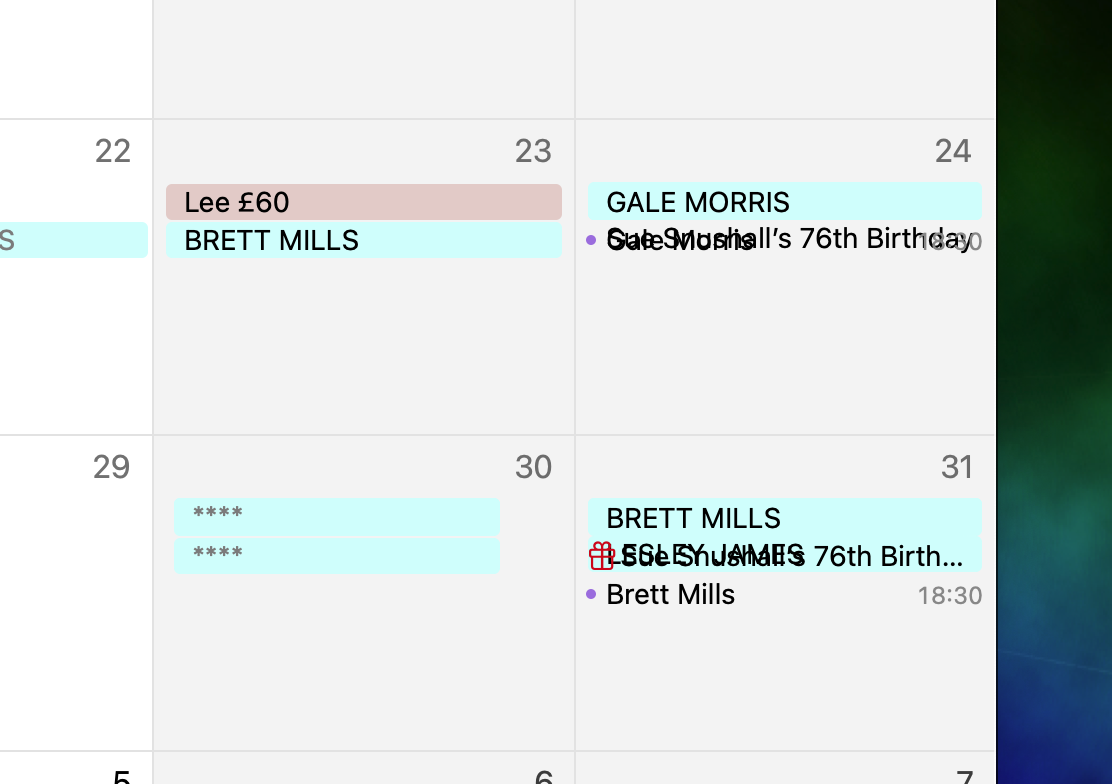Click the date number 23

point(533,151)
